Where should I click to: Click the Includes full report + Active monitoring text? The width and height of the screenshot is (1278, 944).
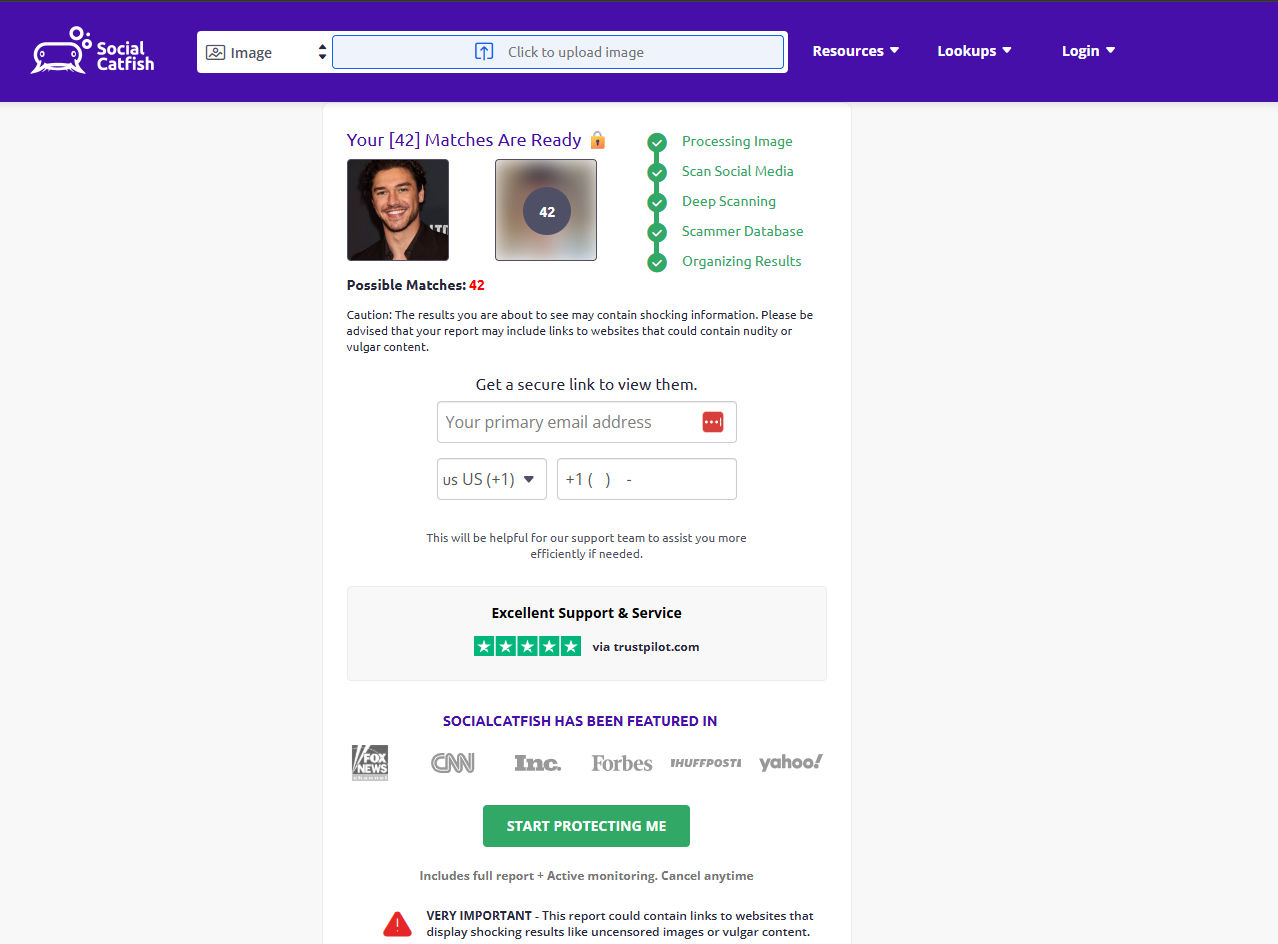click(x=586, y=876)
